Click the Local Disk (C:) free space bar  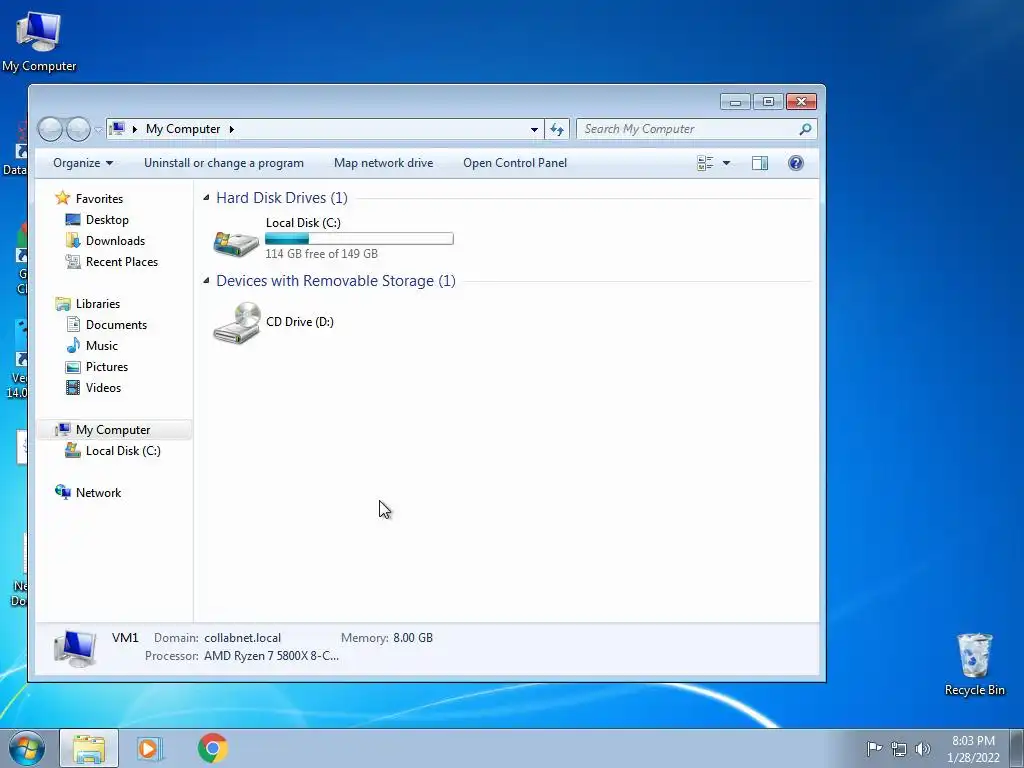(359, 239)
